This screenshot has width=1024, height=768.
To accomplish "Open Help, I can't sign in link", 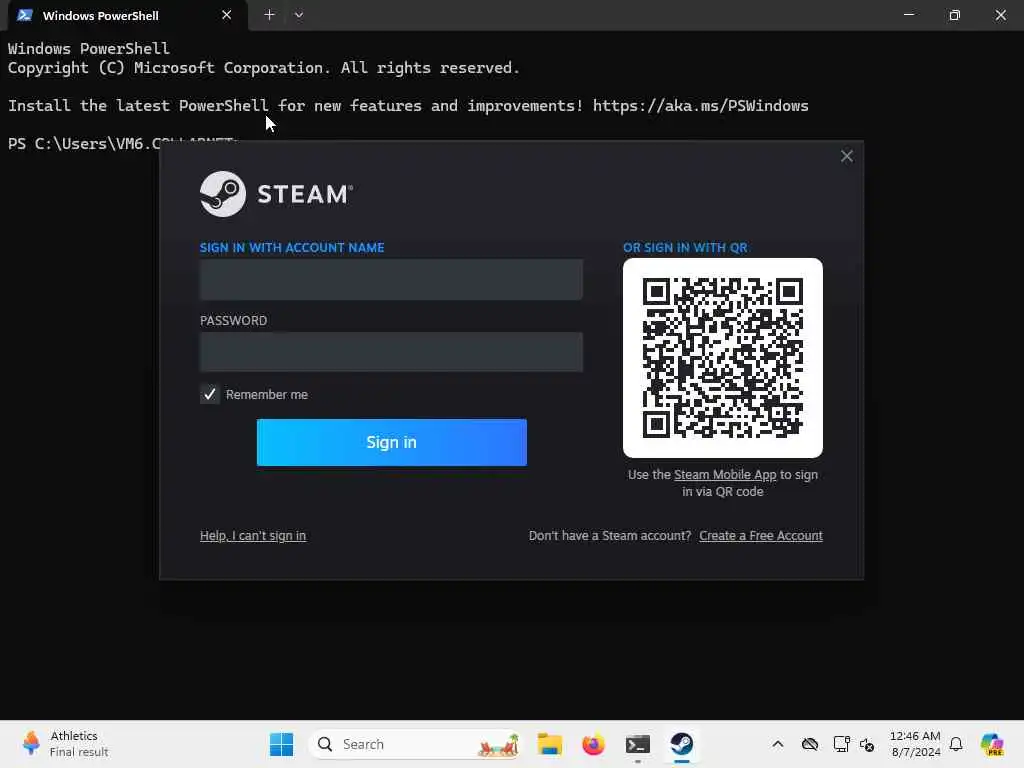I will pyautogui.click(x=253, y=536).
